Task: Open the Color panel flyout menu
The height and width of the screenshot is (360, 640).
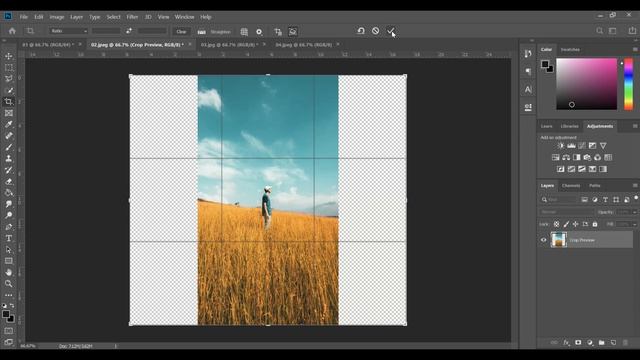Action: [x=635, y=49]
